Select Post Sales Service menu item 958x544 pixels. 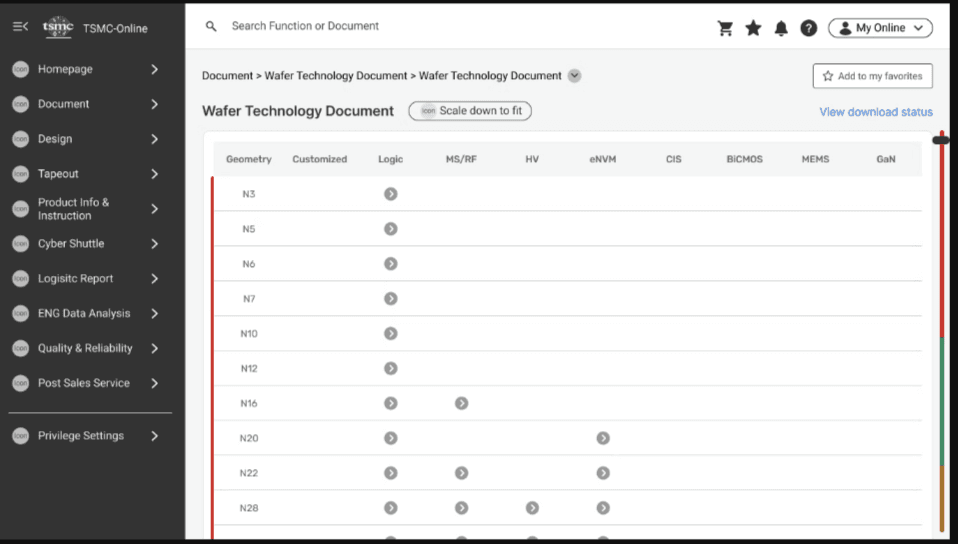(86, 383)
